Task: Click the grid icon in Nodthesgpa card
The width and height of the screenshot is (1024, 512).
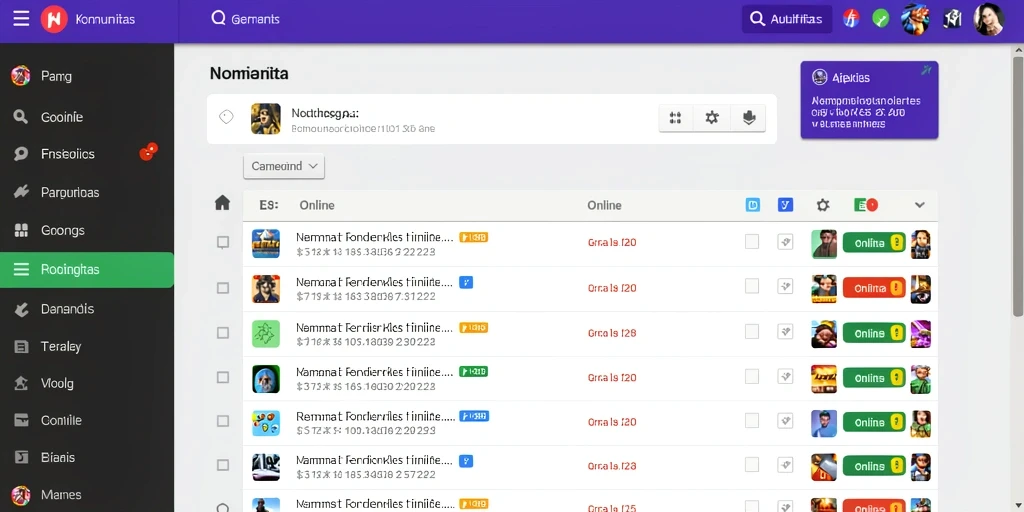Action: (675, 118)
